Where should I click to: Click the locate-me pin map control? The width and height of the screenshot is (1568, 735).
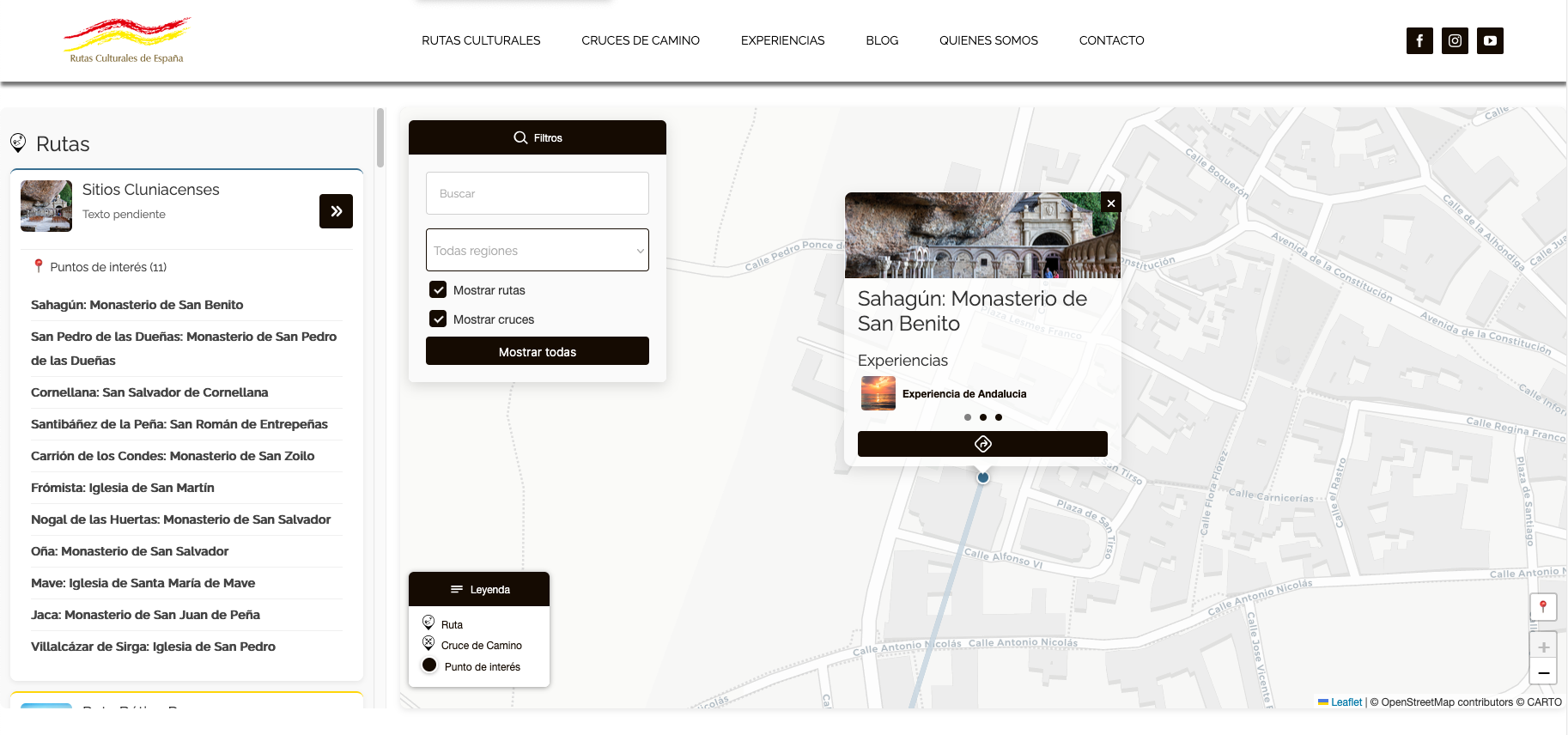[1543, 606]
